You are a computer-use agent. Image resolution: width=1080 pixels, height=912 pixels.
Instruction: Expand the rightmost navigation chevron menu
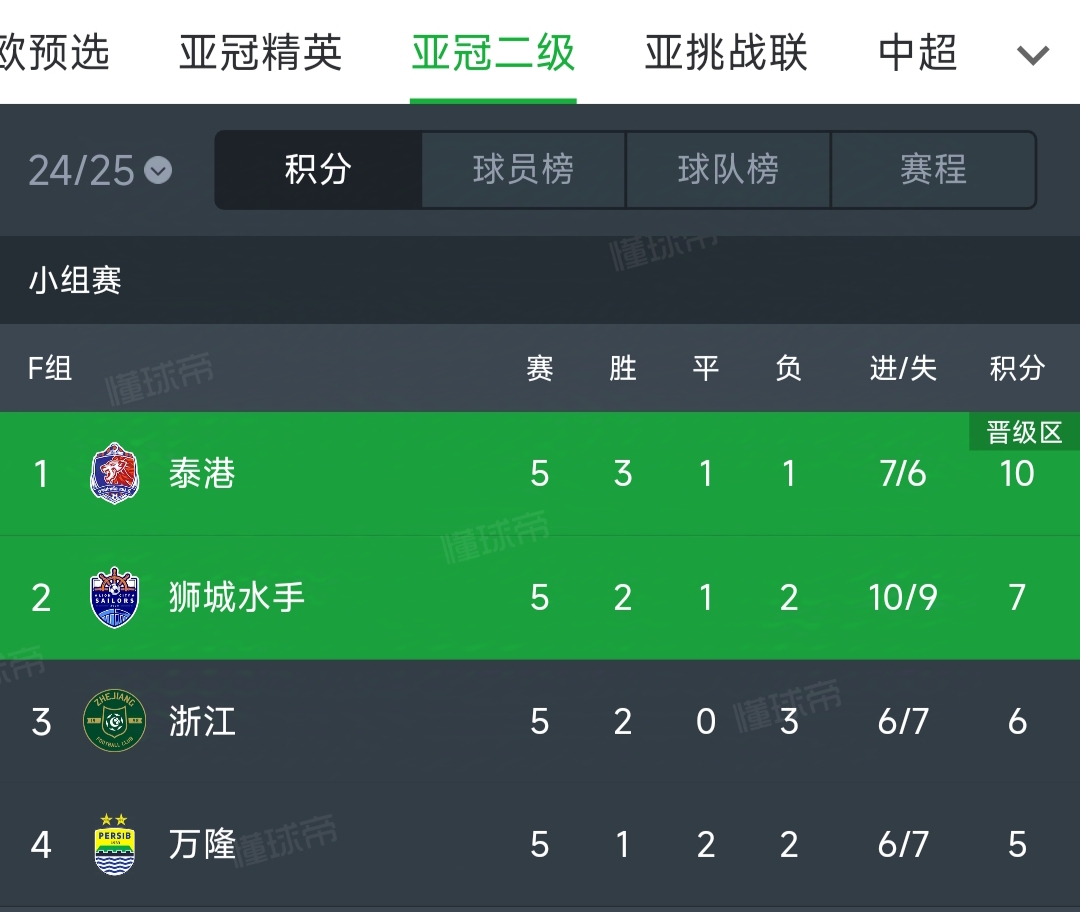click(x=1032, y=55)
